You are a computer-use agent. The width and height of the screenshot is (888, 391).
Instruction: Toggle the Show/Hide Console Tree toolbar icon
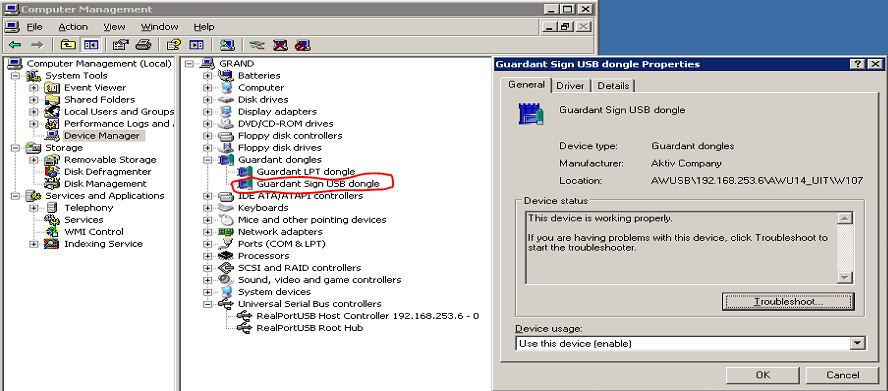[91, 45]
